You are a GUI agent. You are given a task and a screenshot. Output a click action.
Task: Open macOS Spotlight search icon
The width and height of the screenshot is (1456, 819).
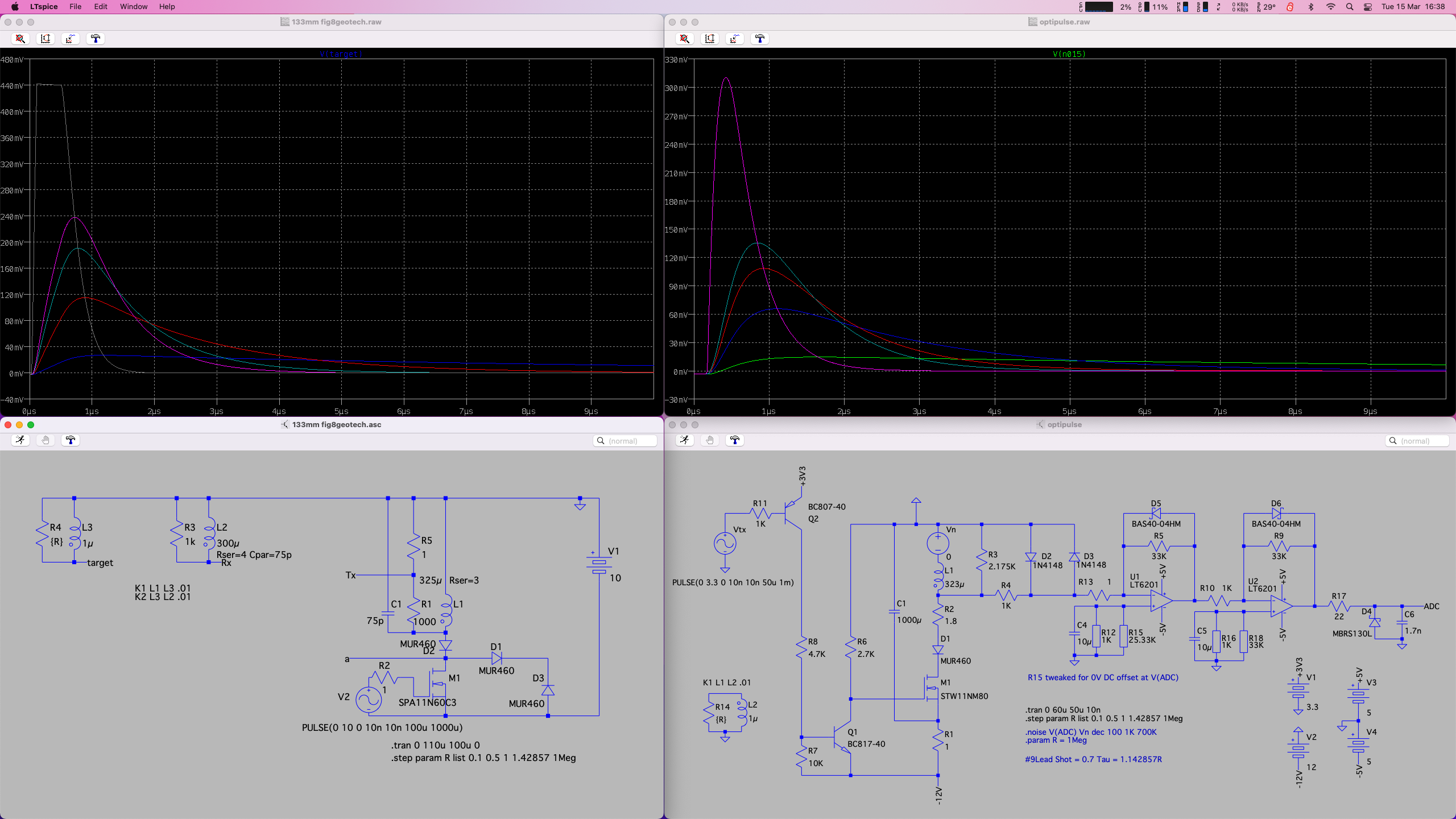pyautogui.click(x=1350, y=7)
